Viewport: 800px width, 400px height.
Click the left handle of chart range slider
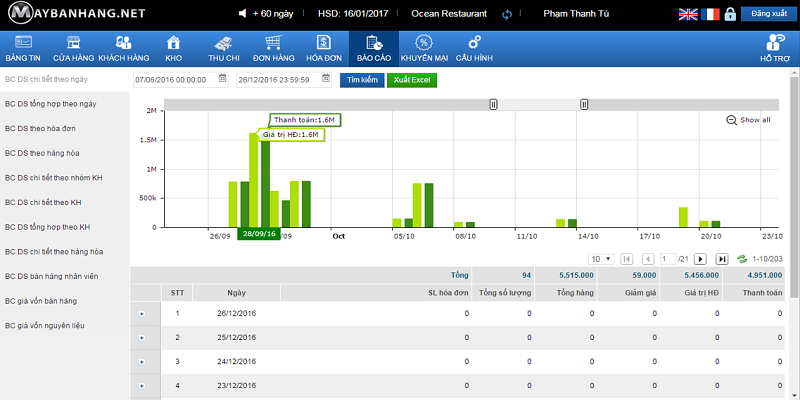(x=493, y=105)
